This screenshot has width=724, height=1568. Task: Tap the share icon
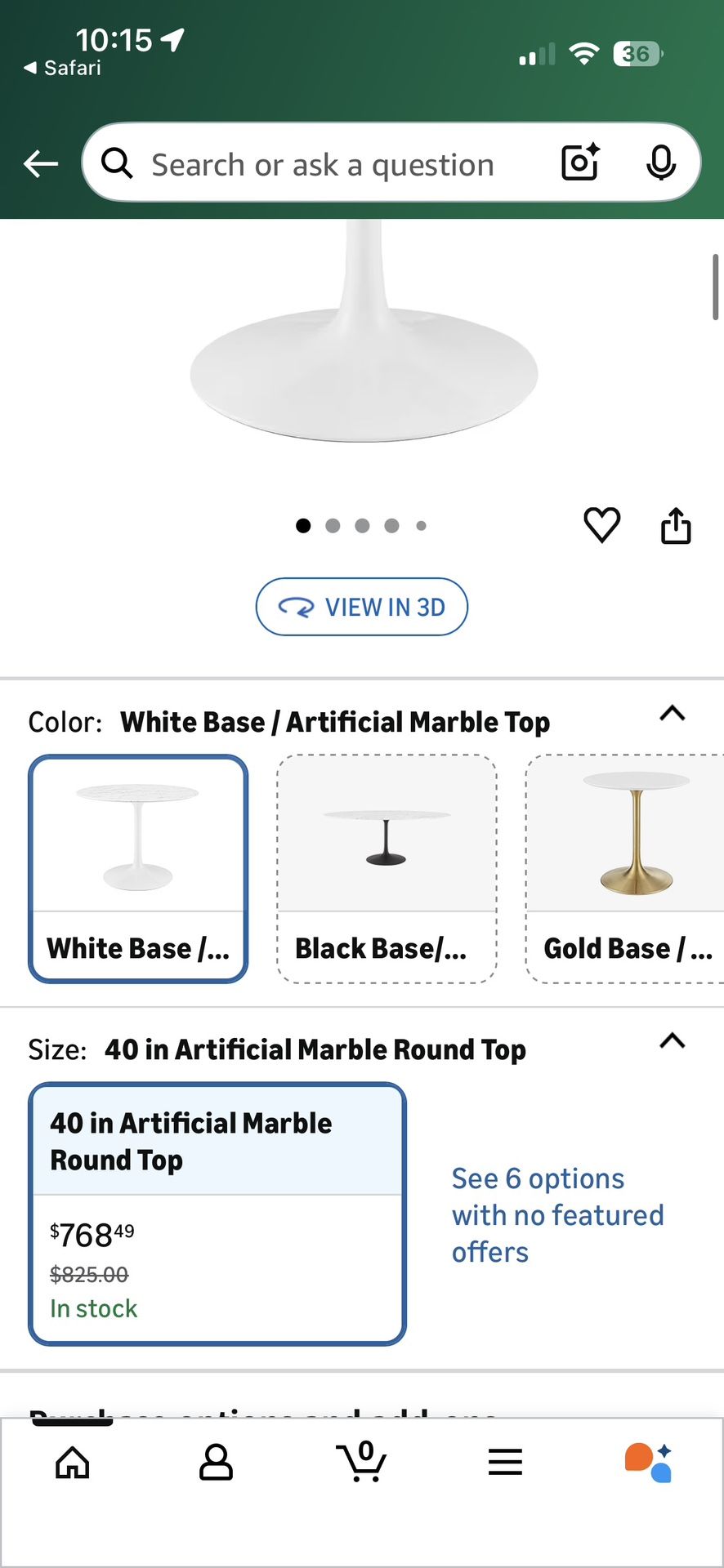(x=676, y=525)
